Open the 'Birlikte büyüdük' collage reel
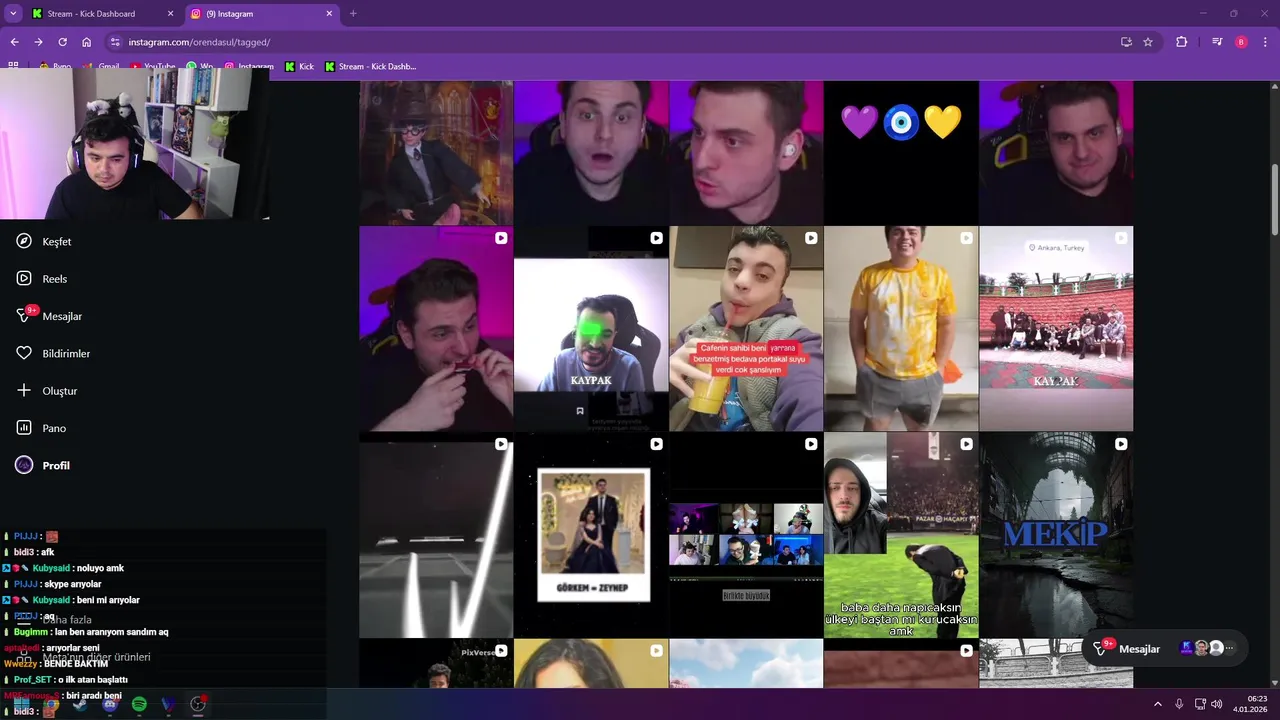 [x=746, y=535]
